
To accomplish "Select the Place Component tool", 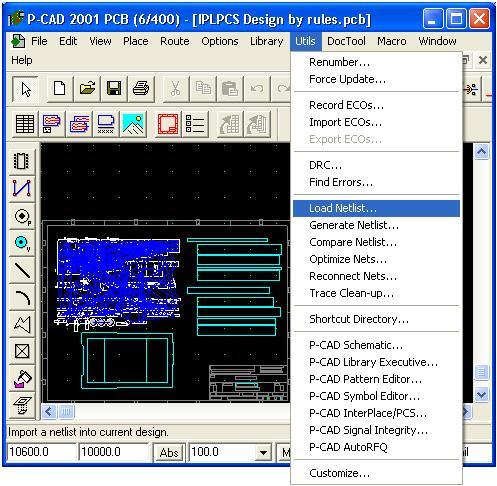I will coord(22,161).
